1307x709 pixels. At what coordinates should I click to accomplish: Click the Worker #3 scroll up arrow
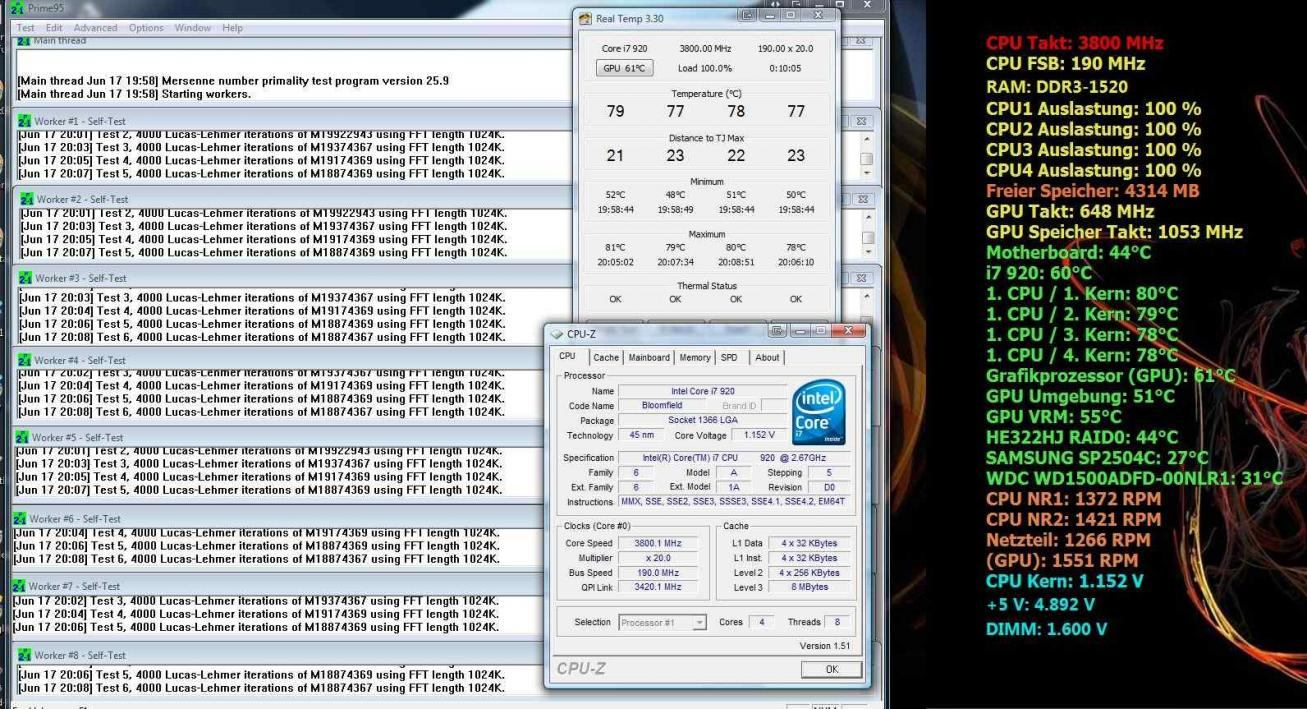(x=867, y=296)
